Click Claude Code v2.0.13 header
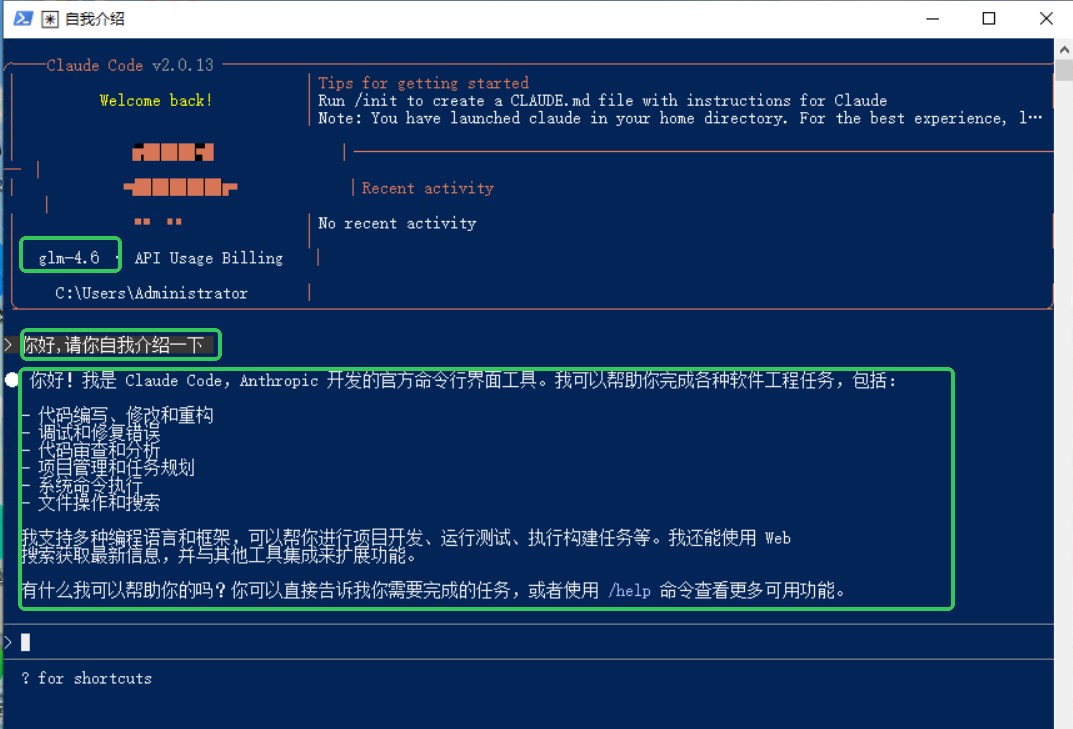1073x729 pixels. (130, 65)
